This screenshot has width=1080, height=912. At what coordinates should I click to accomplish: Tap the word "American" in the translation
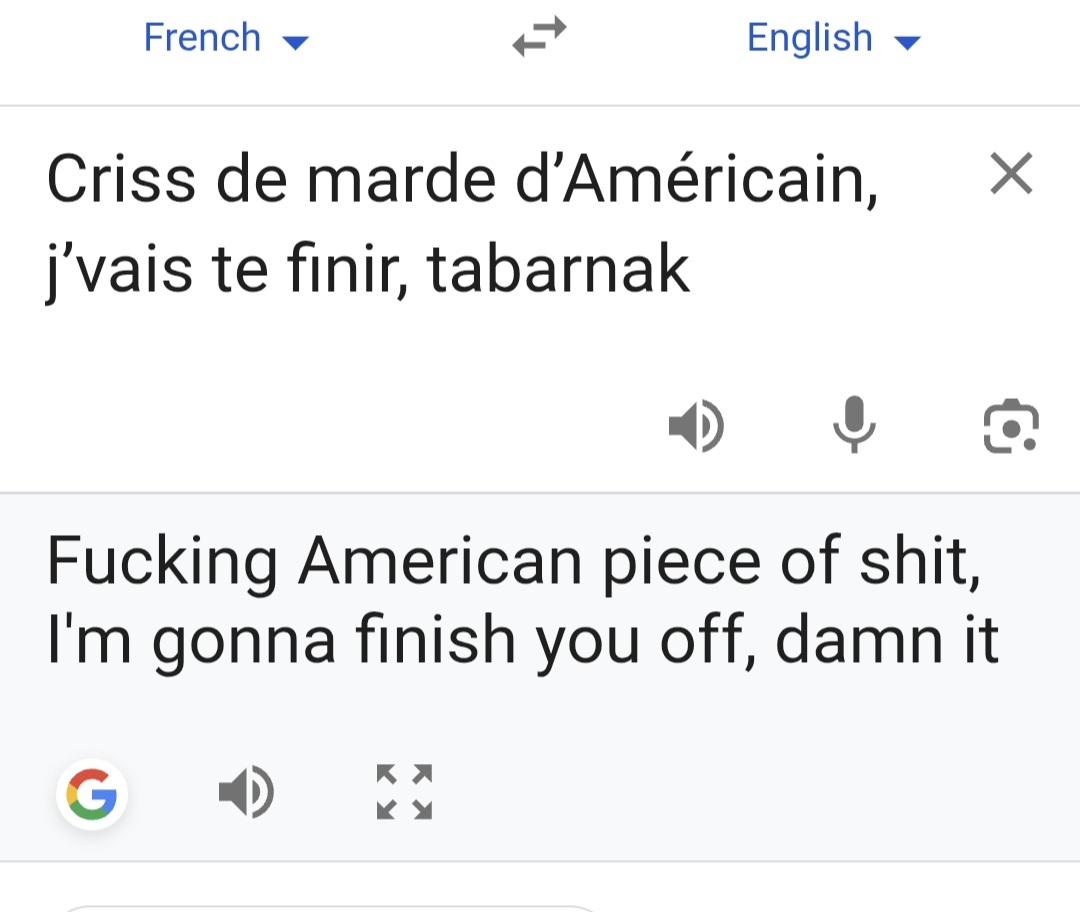tap(439, 562)
